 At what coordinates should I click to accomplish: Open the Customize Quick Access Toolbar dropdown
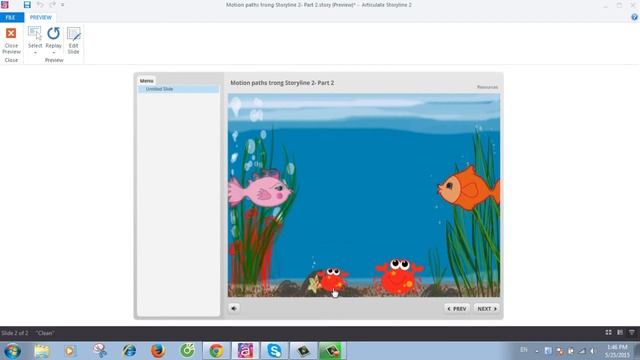pyautogui.click(x=62, y=5)
